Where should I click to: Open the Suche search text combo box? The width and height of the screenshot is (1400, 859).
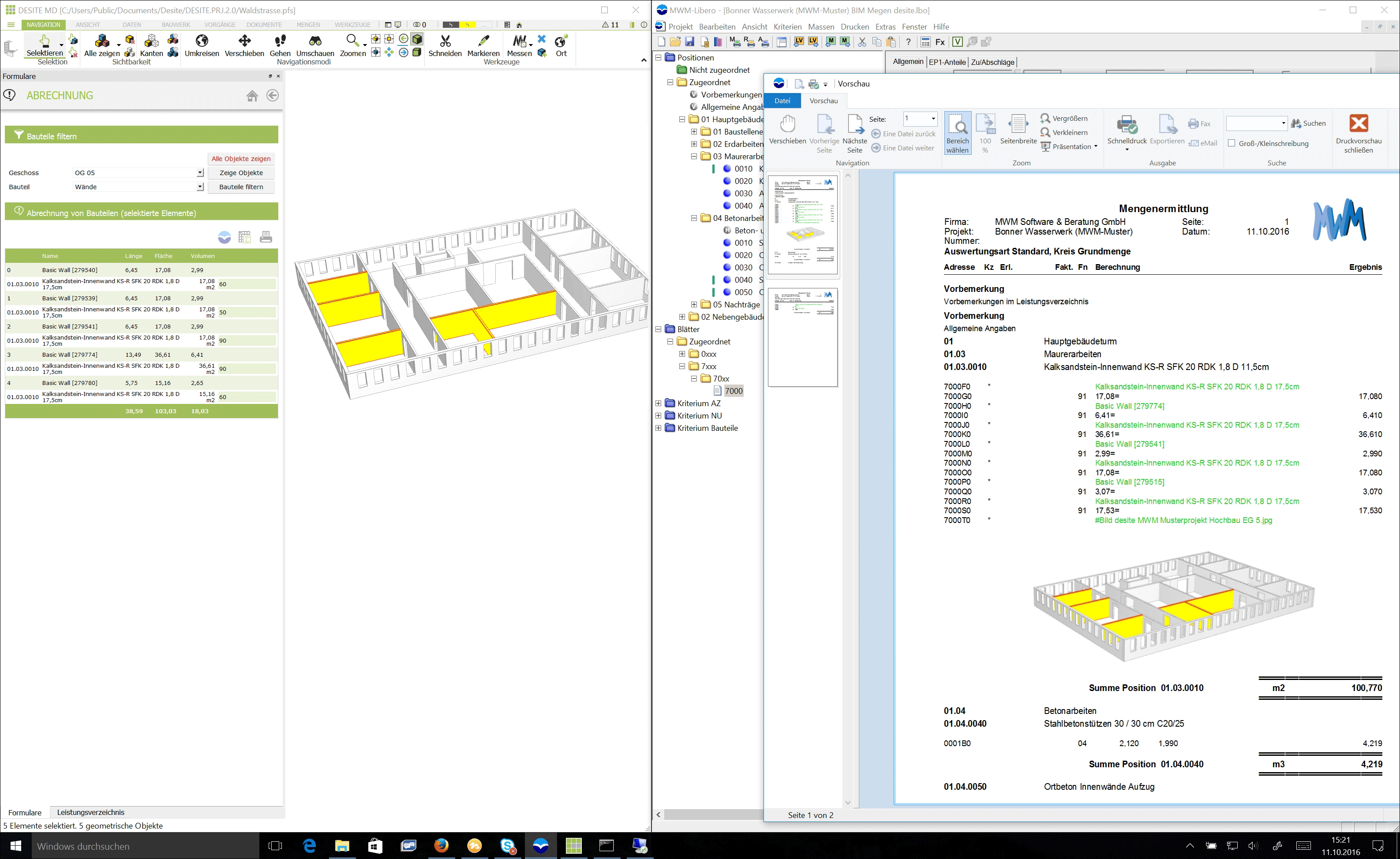pos(1256,123)
